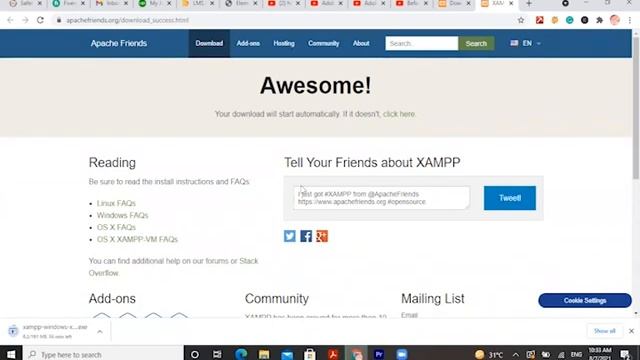
Task: Open Microsoft Store from the taskbar
Action: tap(310, 354)
